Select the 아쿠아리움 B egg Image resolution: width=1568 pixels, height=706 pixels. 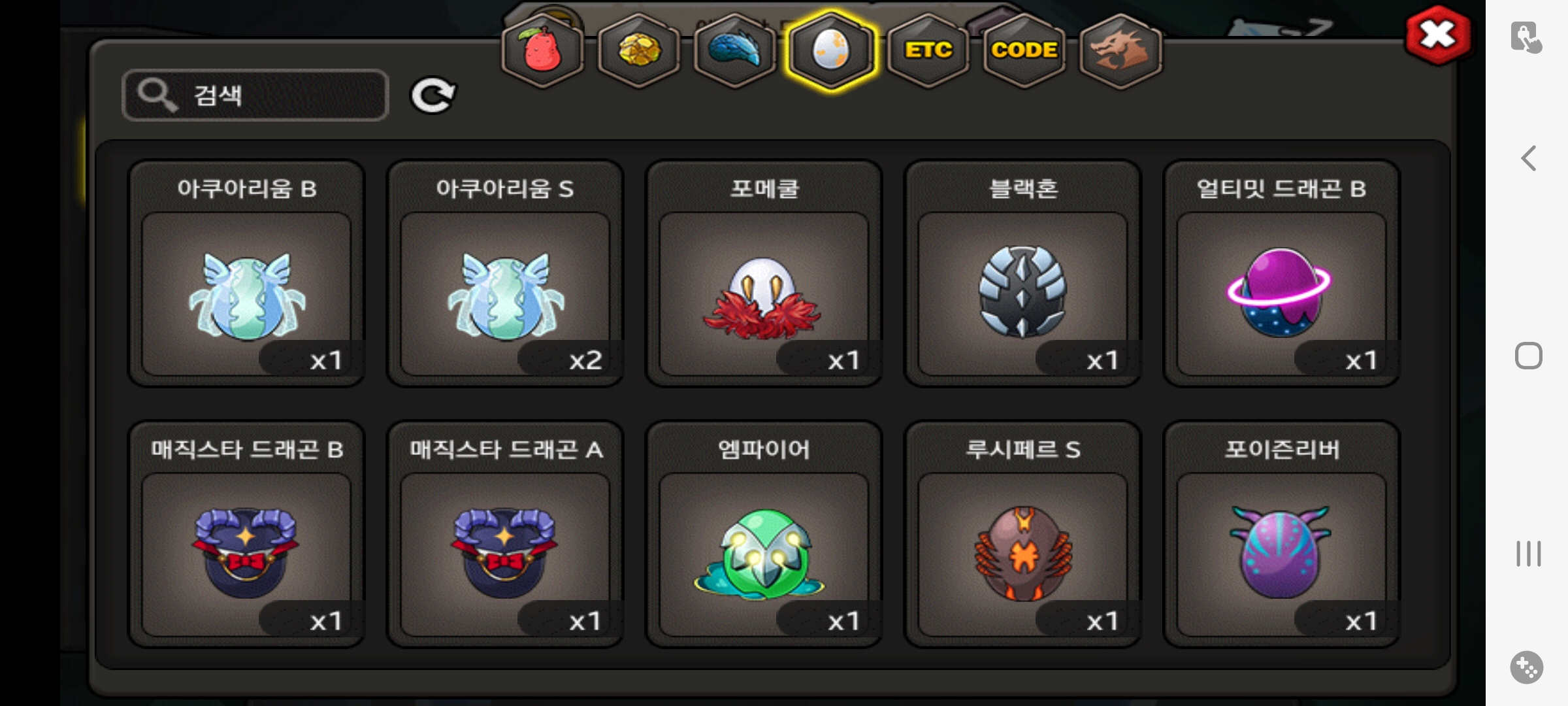(x=246, y=273)
